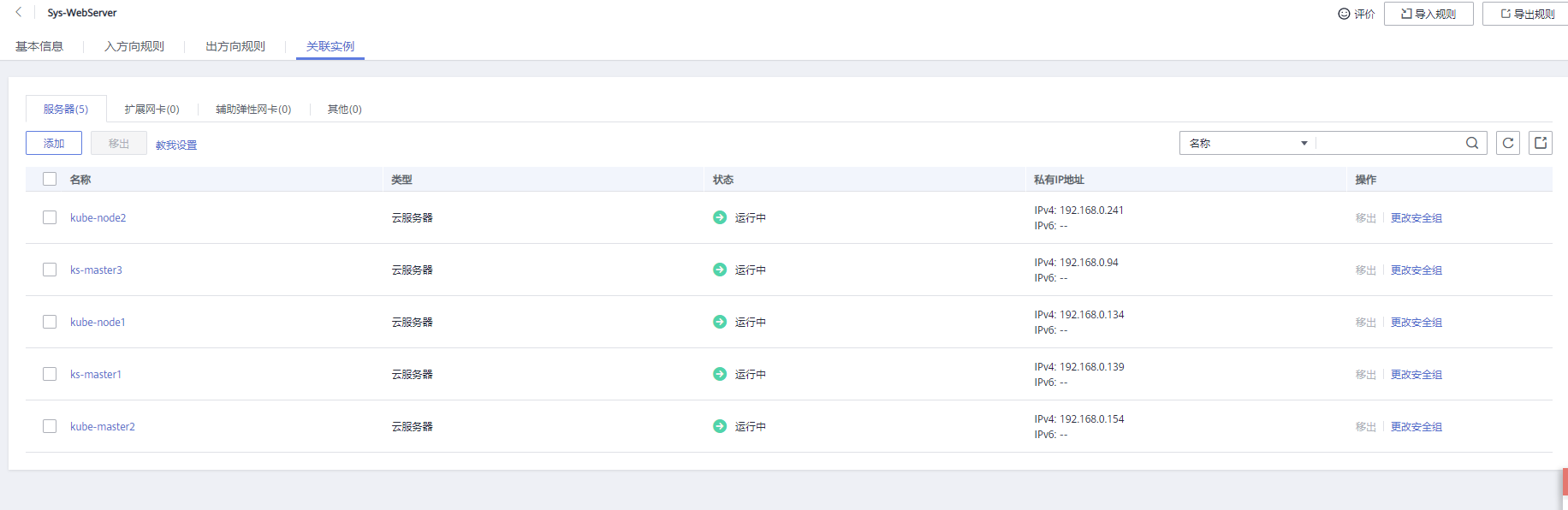Refresh the server list
Screen dimensions: 1568x510
coord(1508,143)
